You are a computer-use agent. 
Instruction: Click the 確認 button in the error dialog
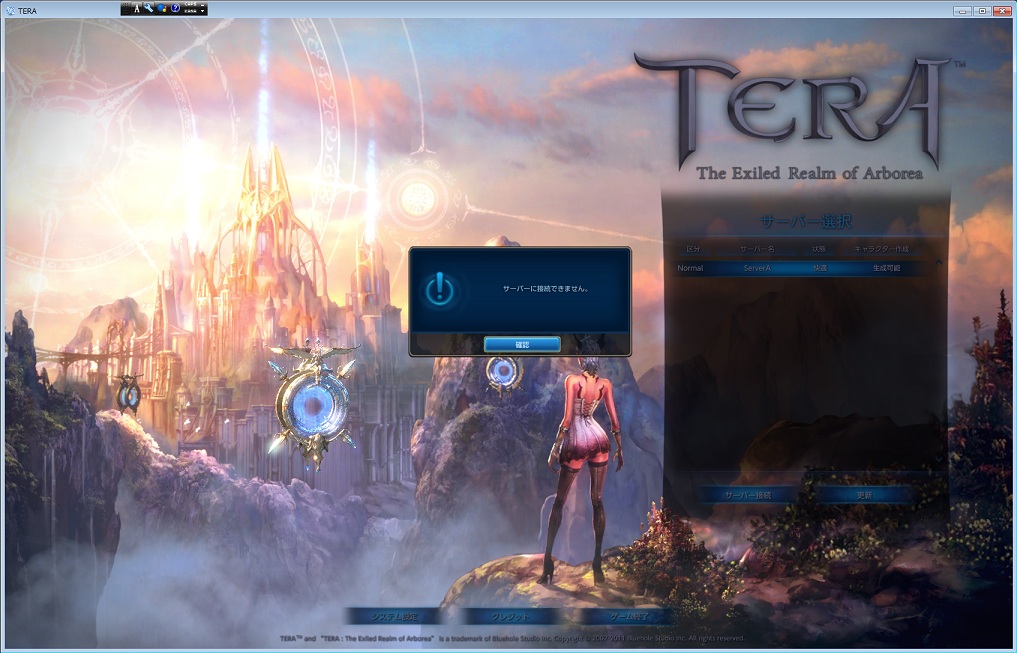[522, 344]
